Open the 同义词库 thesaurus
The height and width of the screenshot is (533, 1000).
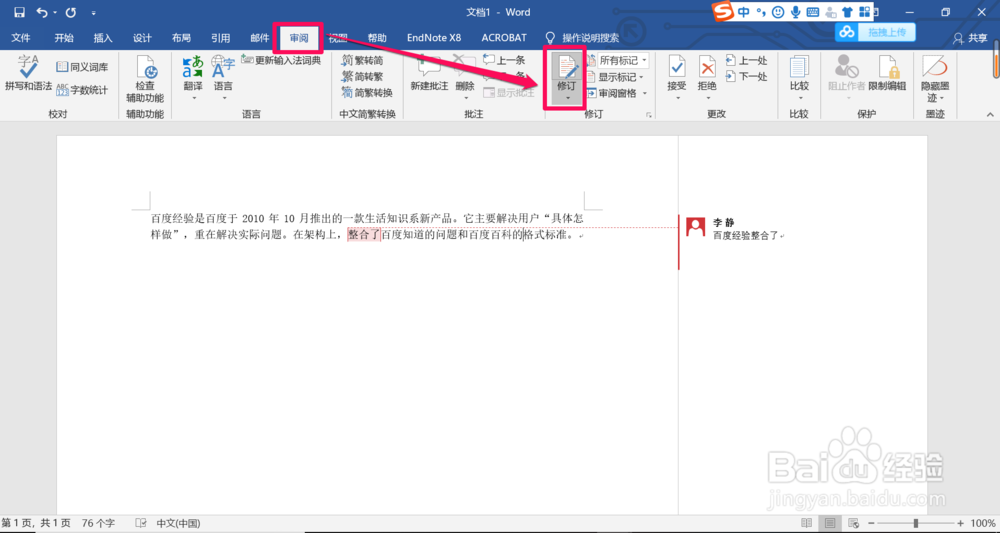click(x=82, y=67)
